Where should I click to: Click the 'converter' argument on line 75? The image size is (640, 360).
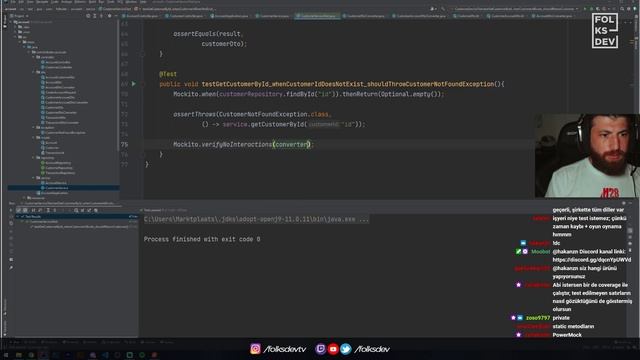pyautogui.click(x=292, y=144)
